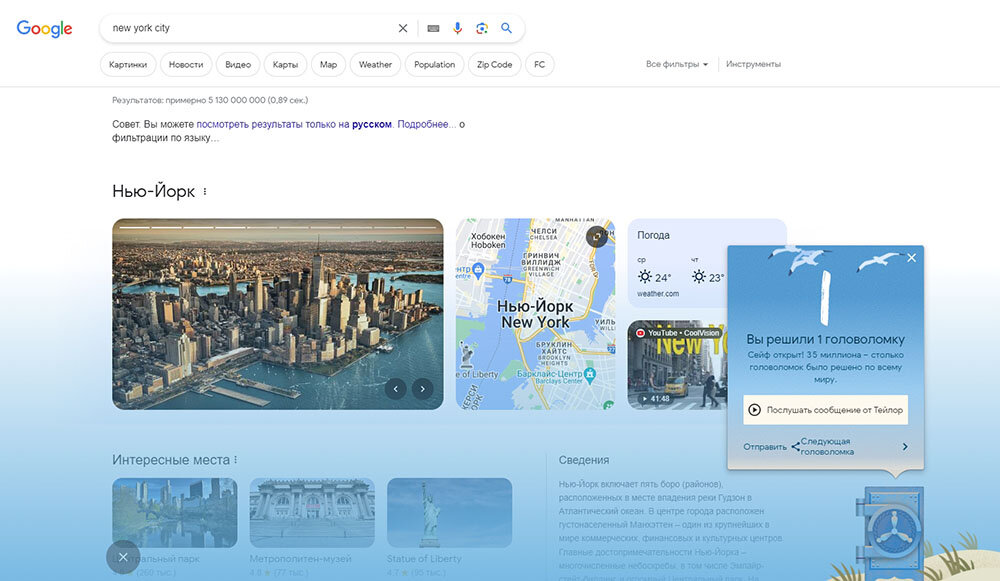This screenshot has height=581, width=1000.
Task: Click the YouTube logo on video thumbnail
Action: click(640, 333)
